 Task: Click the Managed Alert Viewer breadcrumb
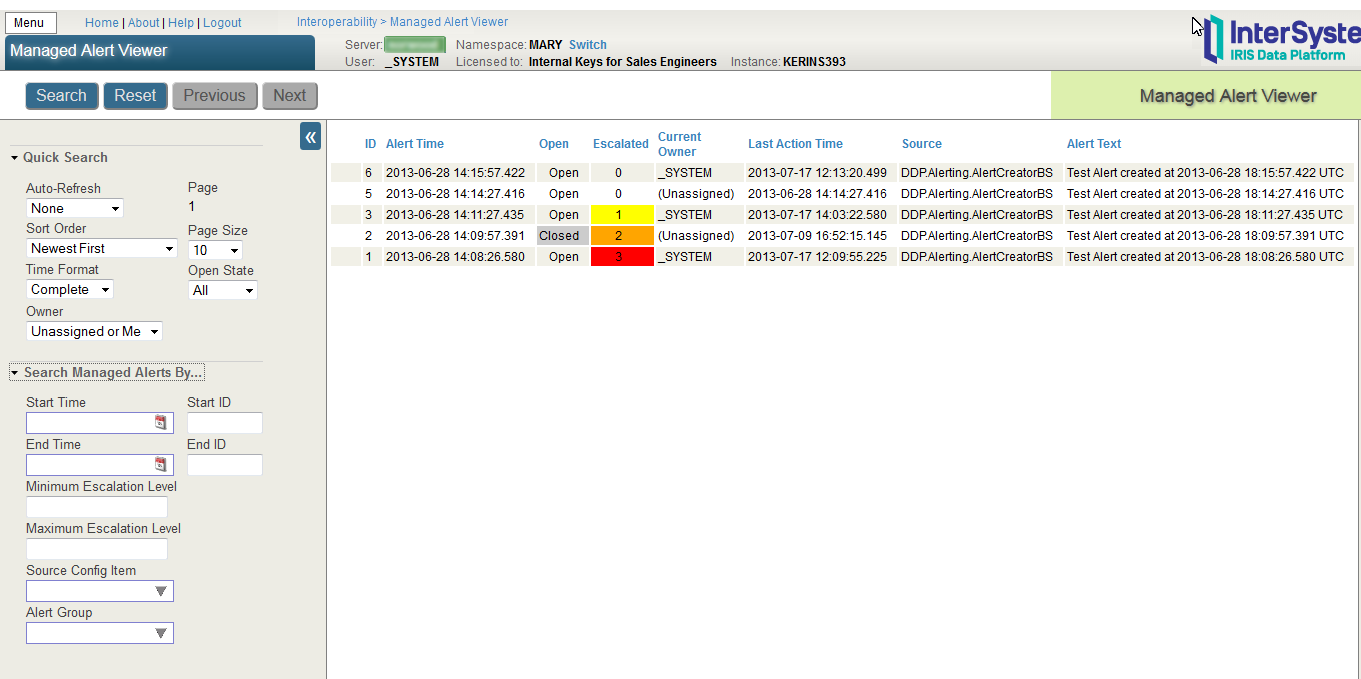coord(449,22)
